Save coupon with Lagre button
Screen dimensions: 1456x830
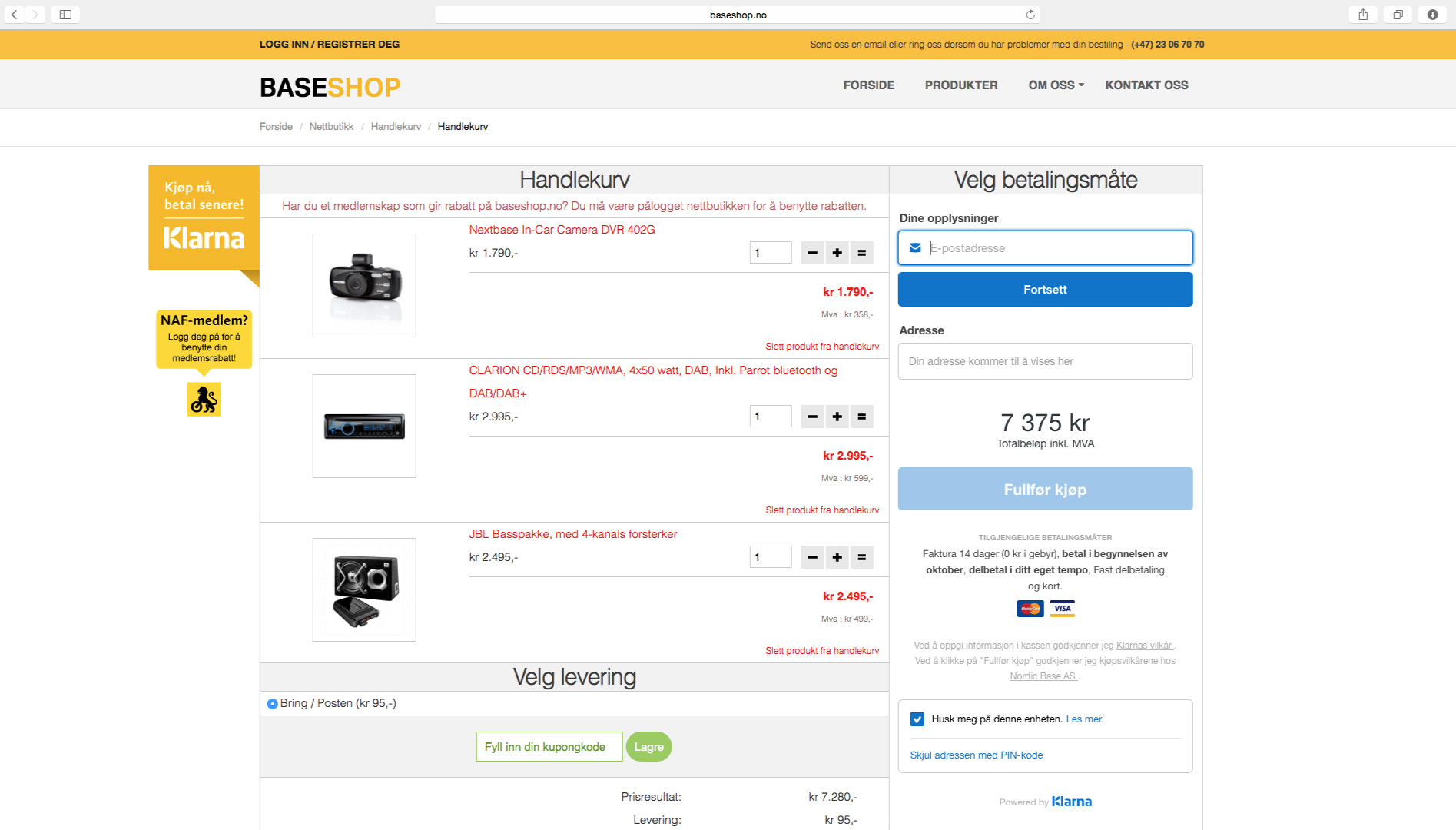click(648, 747)
